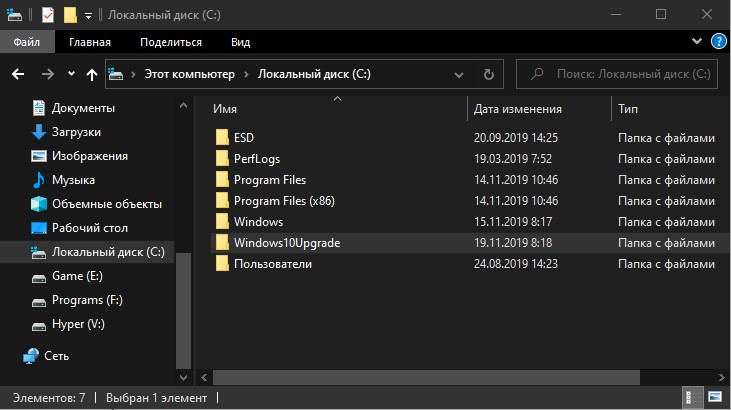Click date 20.09.2019 14:25 of ESD
731x410 pixels.
coord(516,138)
